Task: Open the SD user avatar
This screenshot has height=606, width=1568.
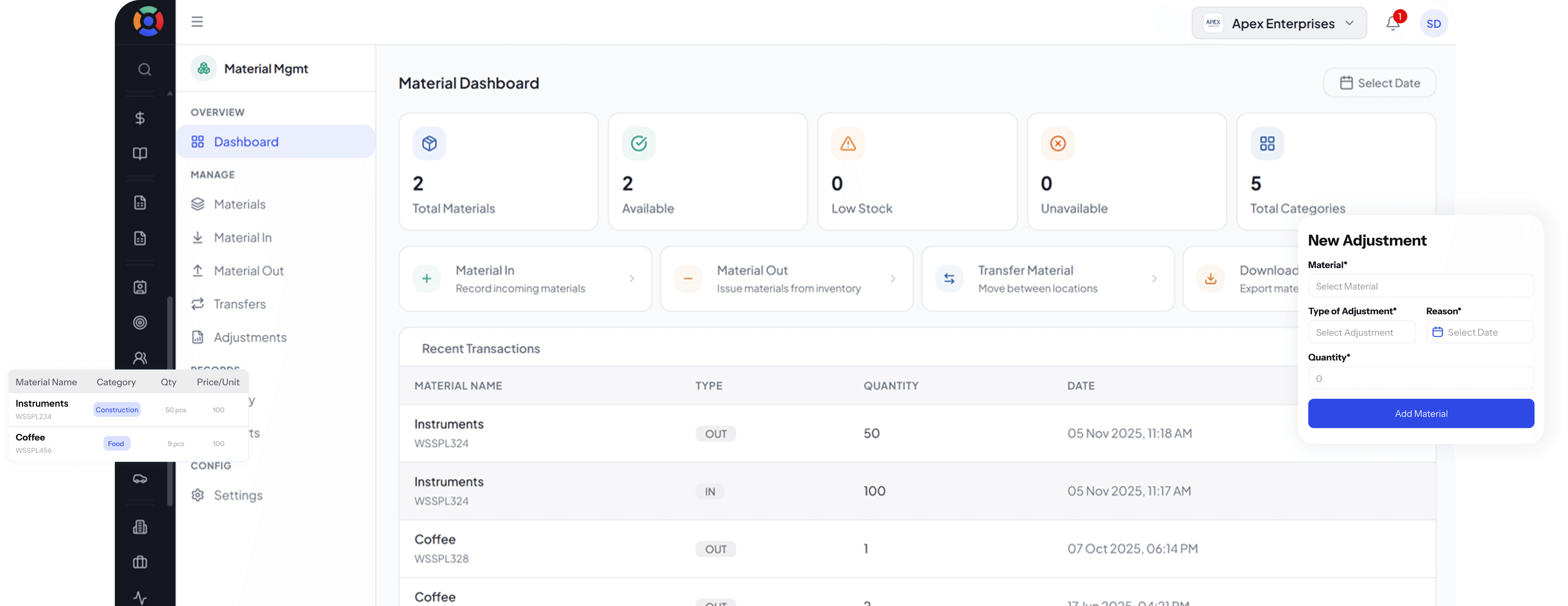Action: coord(1434,24)
